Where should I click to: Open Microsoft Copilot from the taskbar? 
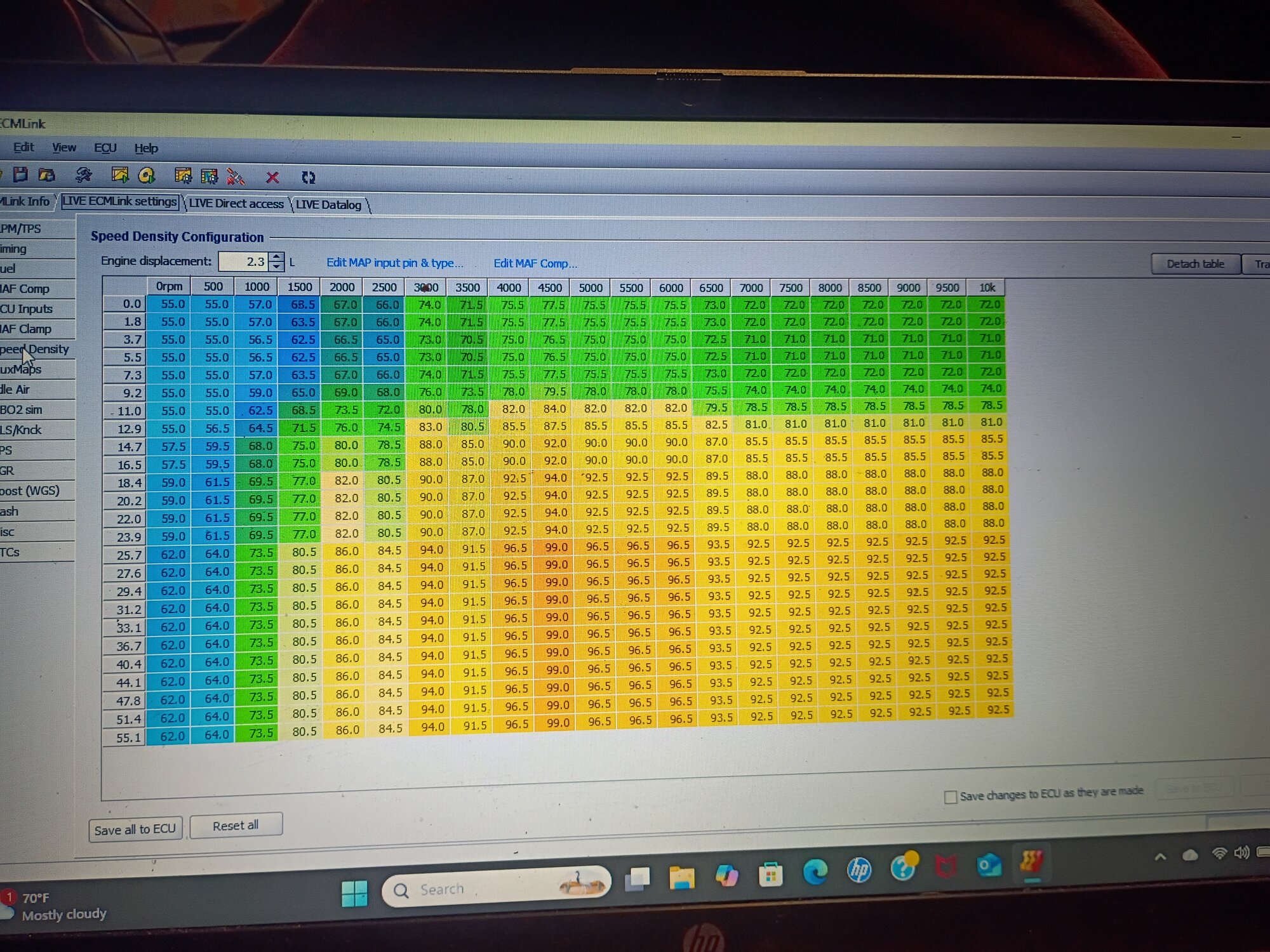click(x=726, y=876)
